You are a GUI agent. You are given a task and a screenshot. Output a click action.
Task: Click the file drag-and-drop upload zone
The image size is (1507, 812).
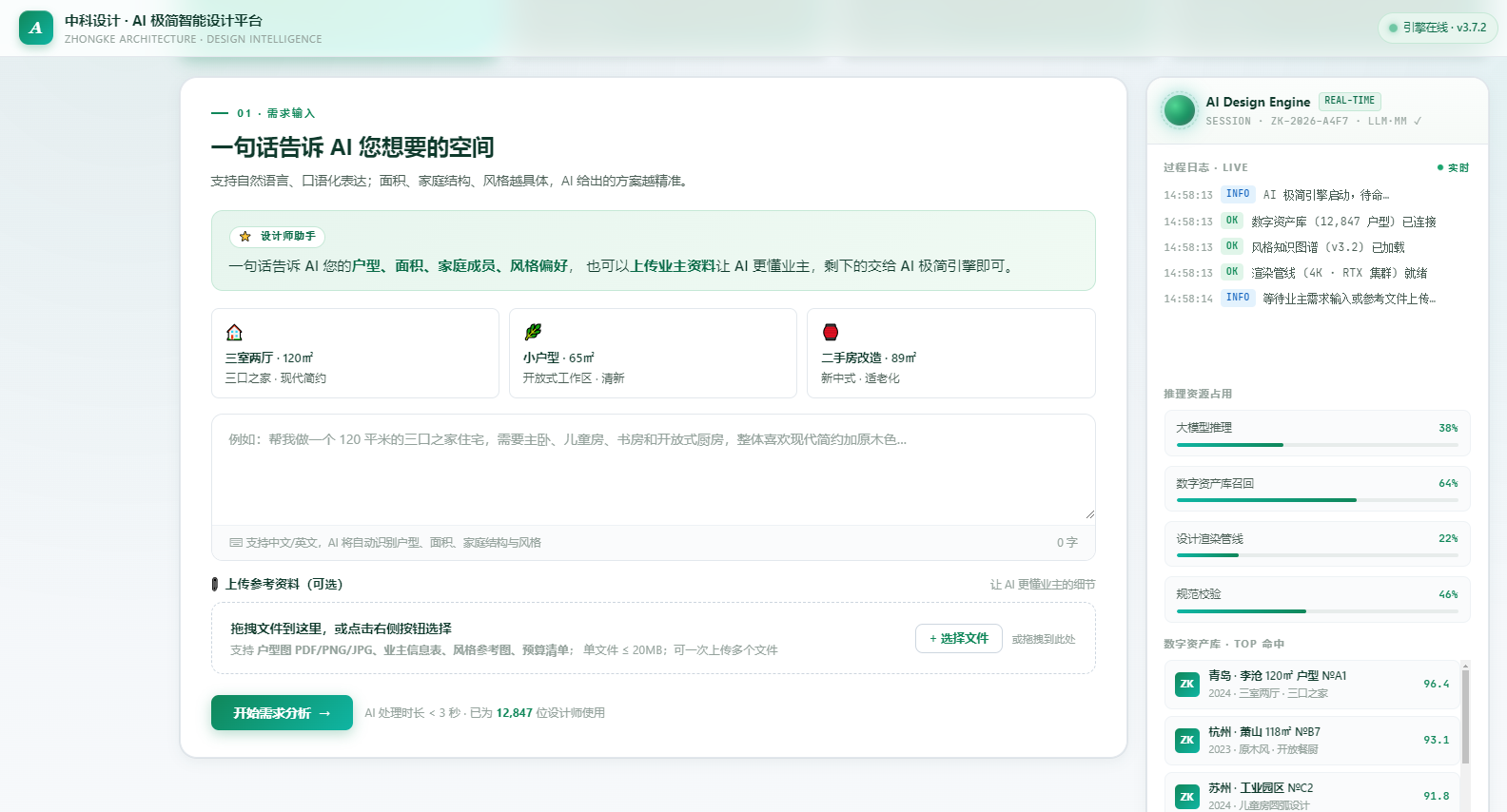pyautogui.click(x=654, y=639)
